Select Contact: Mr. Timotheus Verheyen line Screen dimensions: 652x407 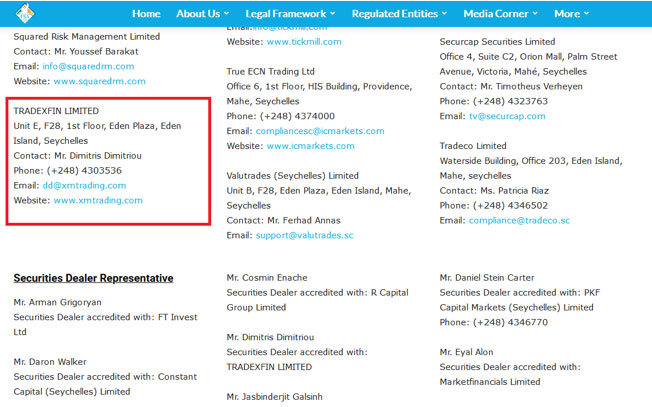[x=511, y=86]
